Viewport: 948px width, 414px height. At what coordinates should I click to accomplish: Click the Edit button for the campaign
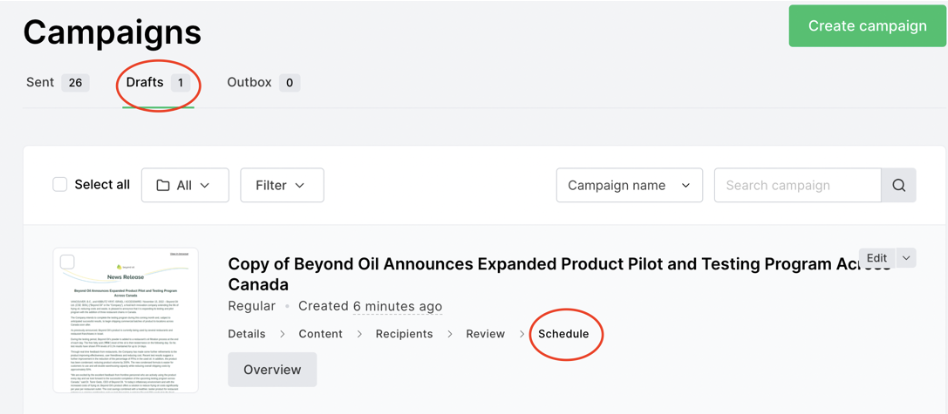pos(876,258)
